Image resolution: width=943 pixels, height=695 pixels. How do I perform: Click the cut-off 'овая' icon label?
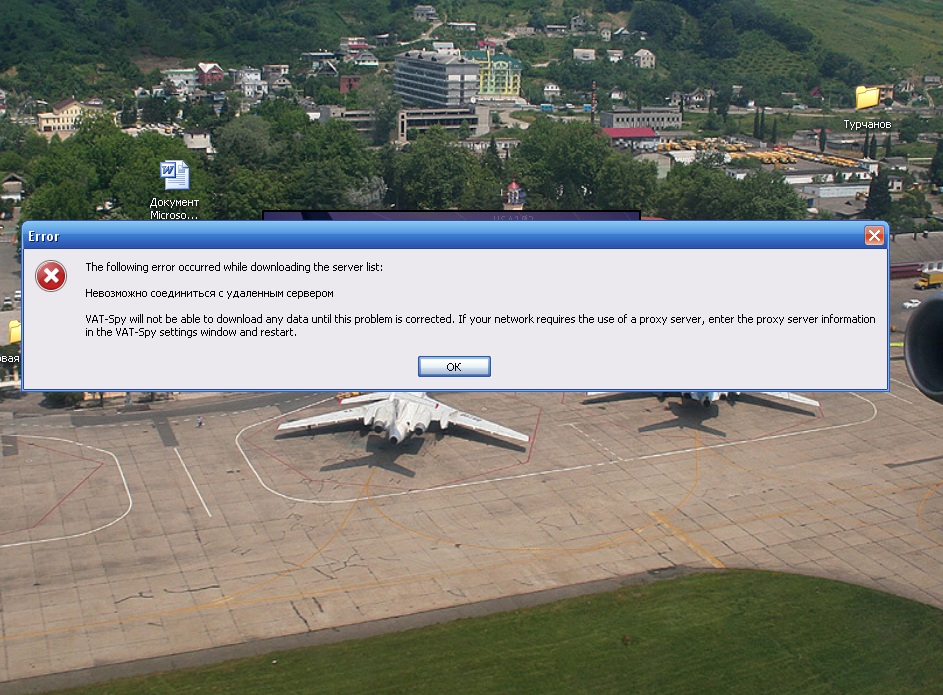[x=10, y=358]
